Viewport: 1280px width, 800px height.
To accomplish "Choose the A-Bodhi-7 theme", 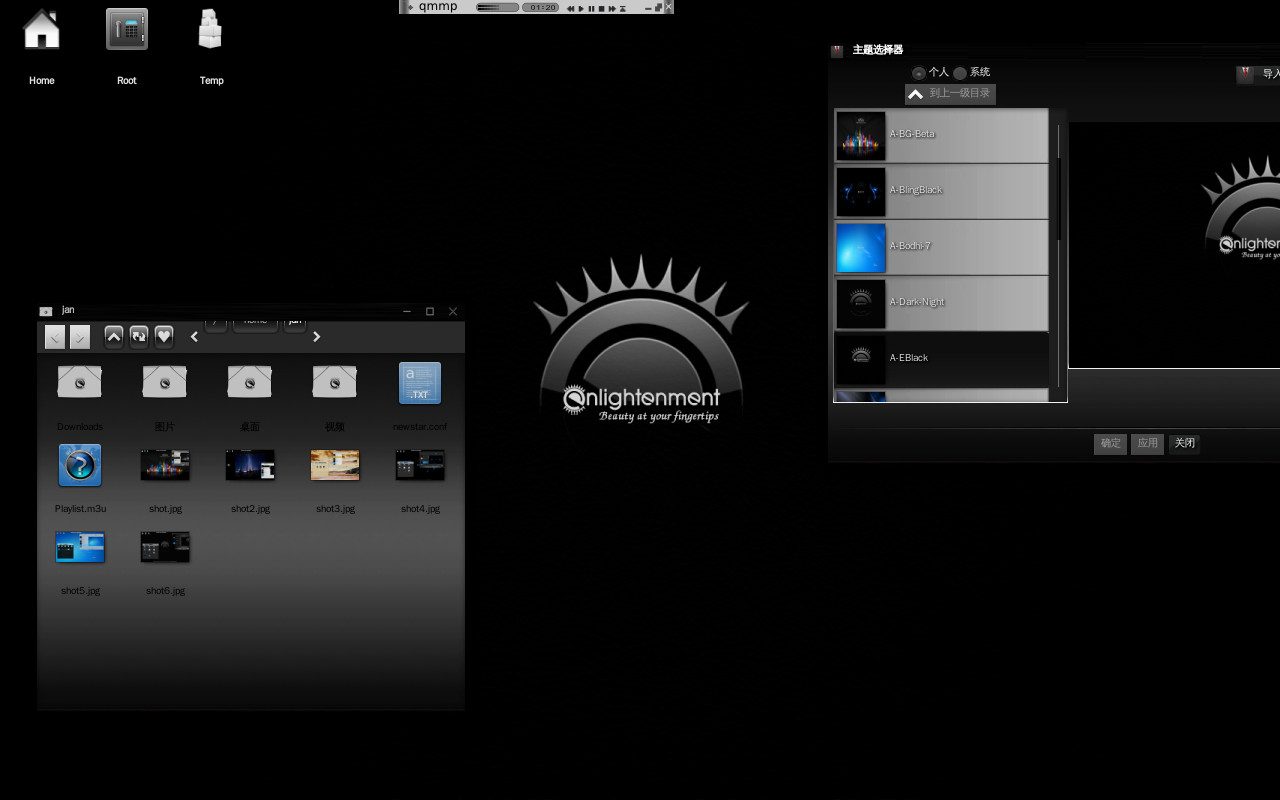I will [x=941, y=247].
